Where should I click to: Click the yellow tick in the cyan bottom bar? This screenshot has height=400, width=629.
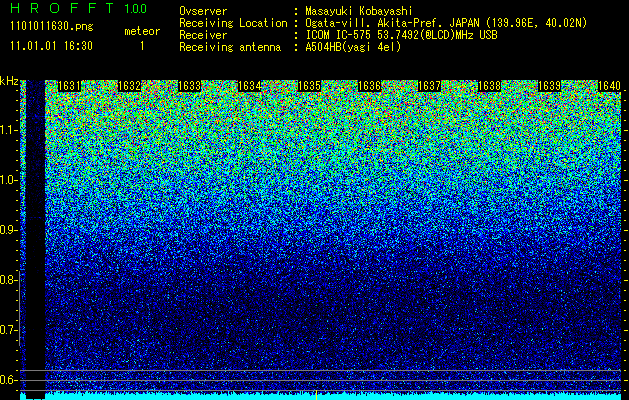[317, 395]
